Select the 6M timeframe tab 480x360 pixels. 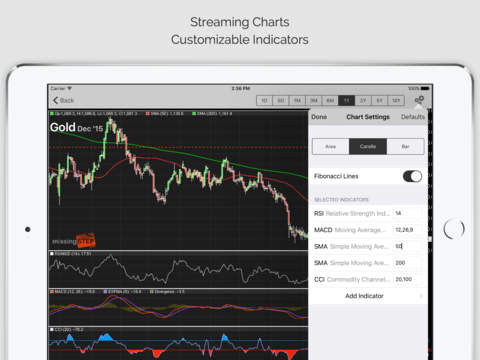[x=330, y=100]
